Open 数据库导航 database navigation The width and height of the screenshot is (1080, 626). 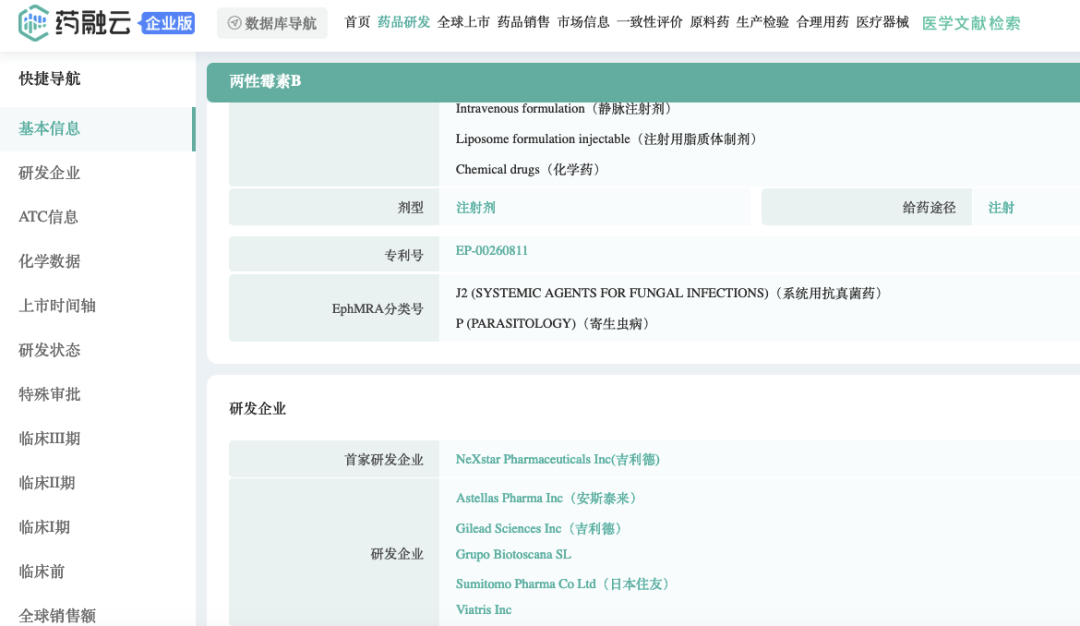(272, 23)
